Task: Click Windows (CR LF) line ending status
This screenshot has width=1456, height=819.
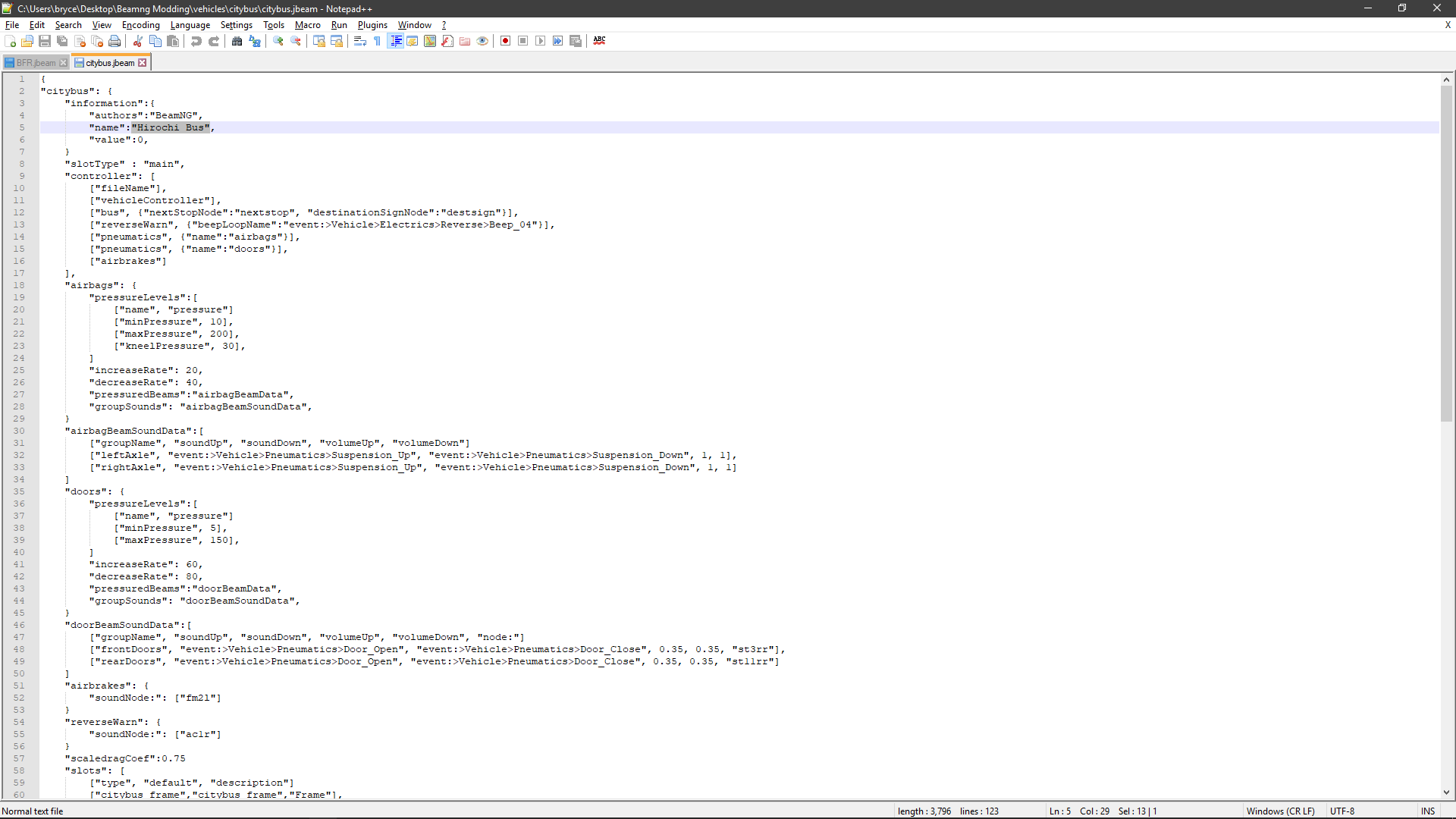Action: pyautogui.click(x=1280, y=811)
